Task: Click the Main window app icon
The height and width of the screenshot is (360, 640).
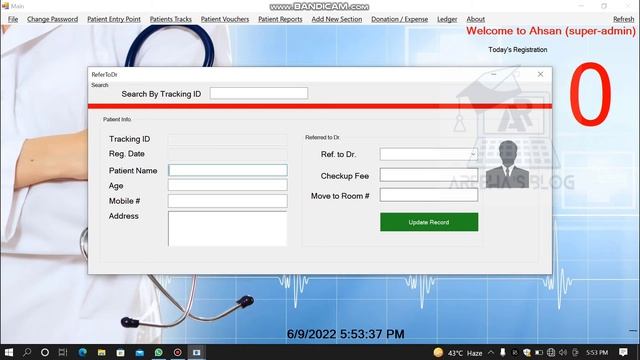Action: pos(5,6)
